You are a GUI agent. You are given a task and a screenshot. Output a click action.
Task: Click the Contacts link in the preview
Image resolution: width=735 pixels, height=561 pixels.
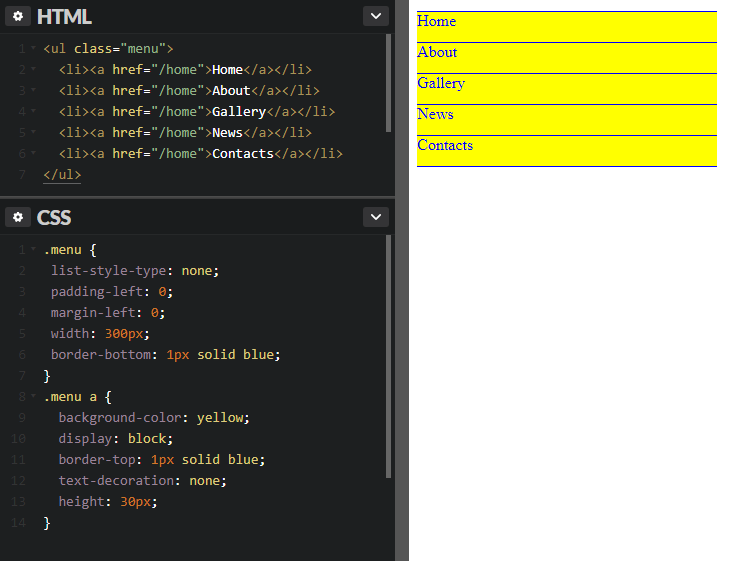pyautogui.click(x=446, y=146)
